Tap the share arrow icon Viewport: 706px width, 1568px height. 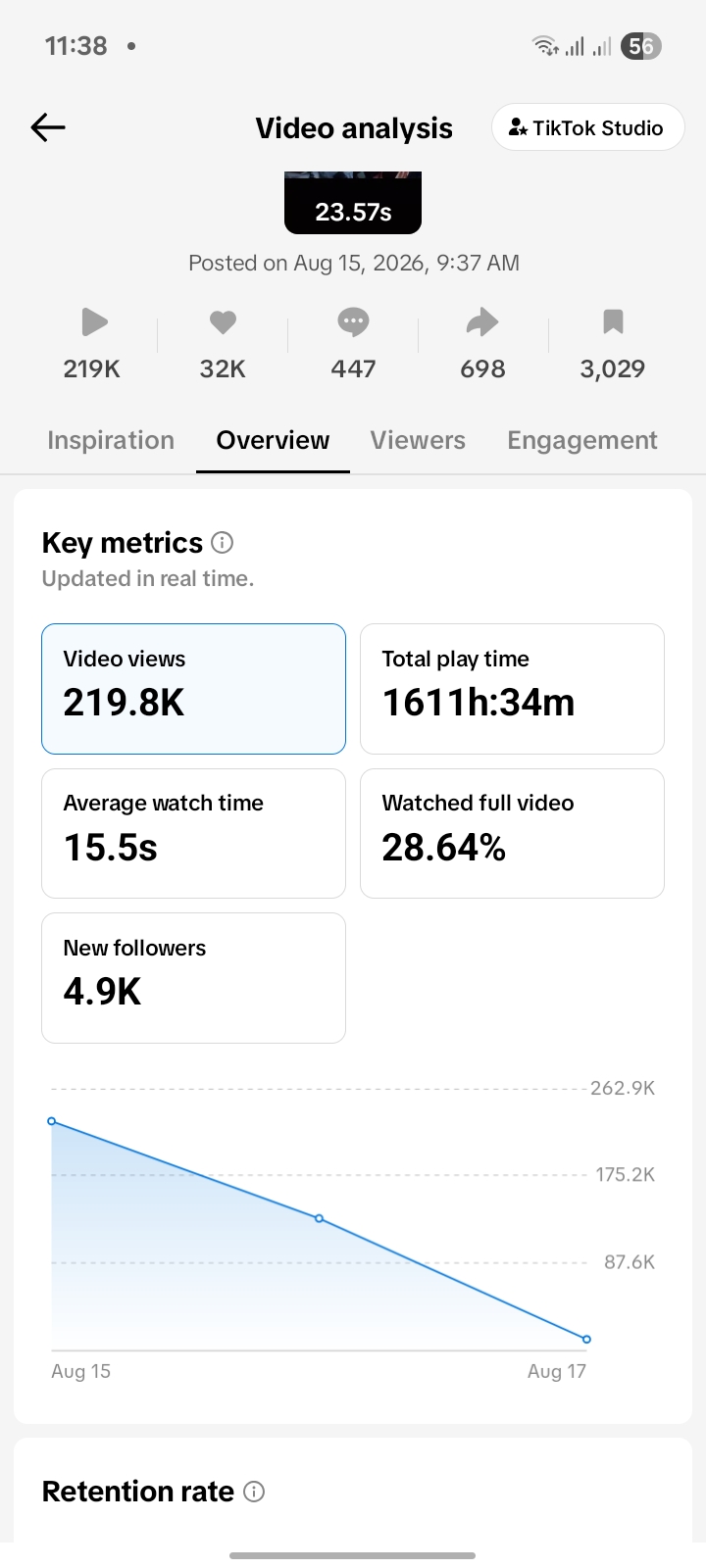(482, 321)
